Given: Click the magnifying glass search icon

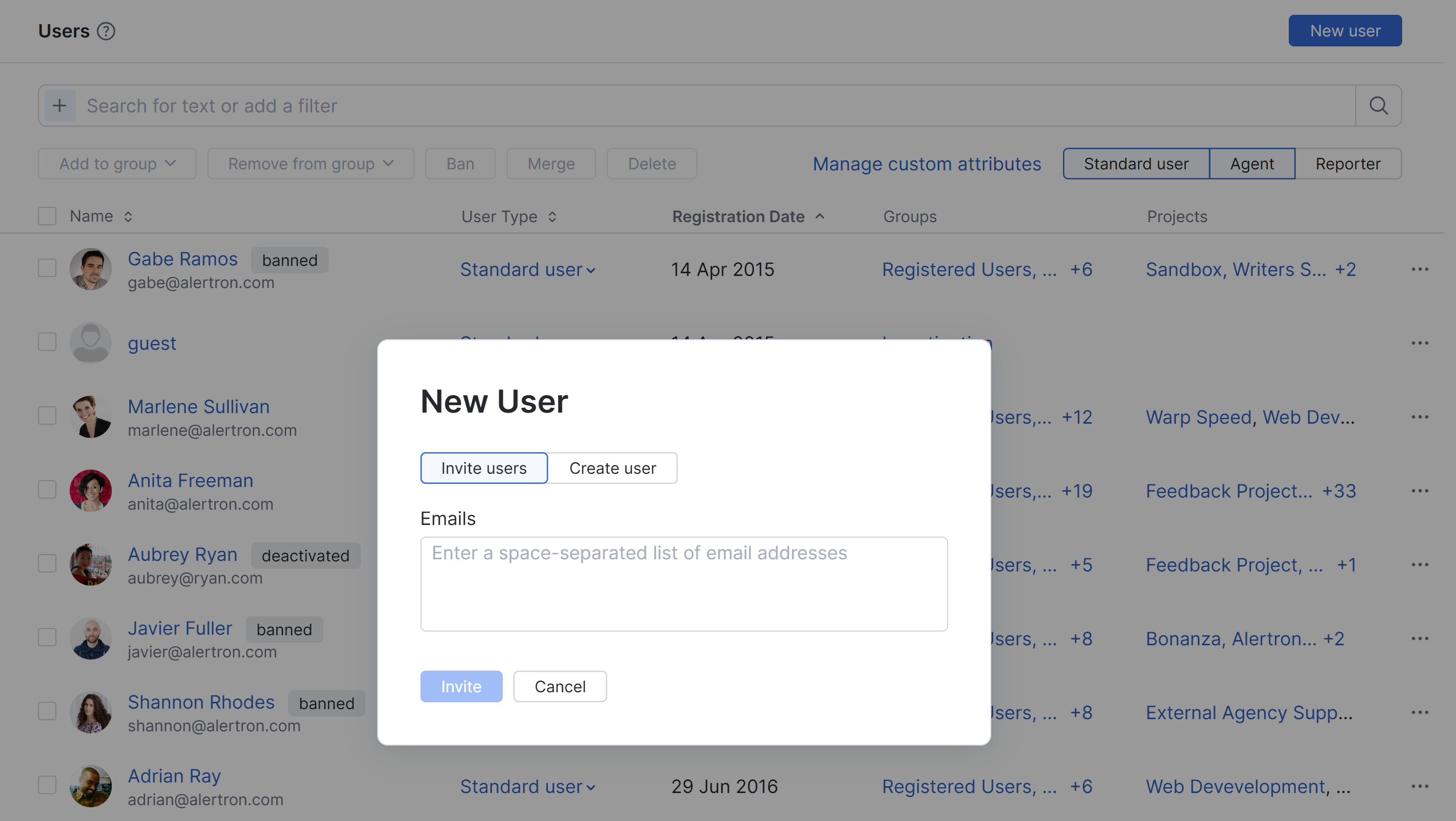Looking at the screenshot, I should click(1378, 105).
